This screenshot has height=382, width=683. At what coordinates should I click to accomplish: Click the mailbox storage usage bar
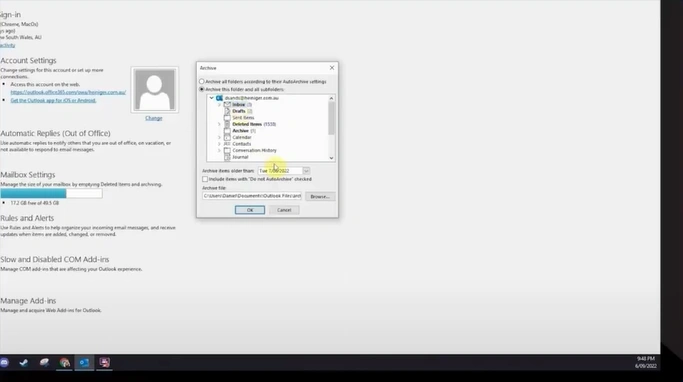click(51, 193)
